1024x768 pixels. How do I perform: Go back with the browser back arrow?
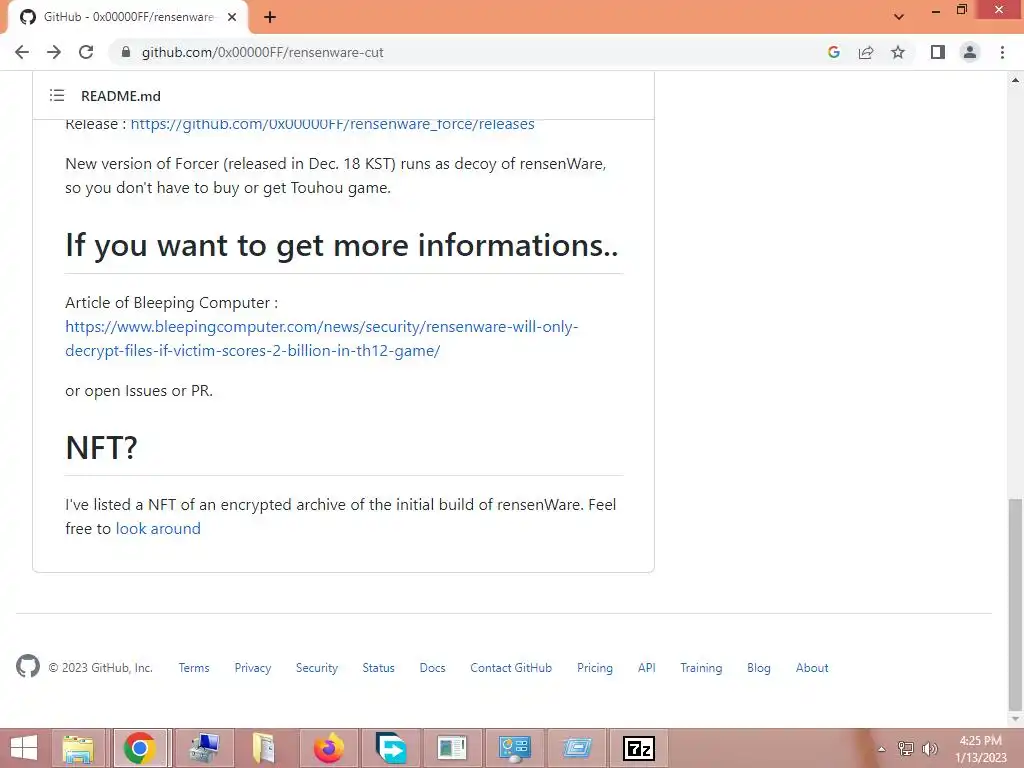click(22, 52)
